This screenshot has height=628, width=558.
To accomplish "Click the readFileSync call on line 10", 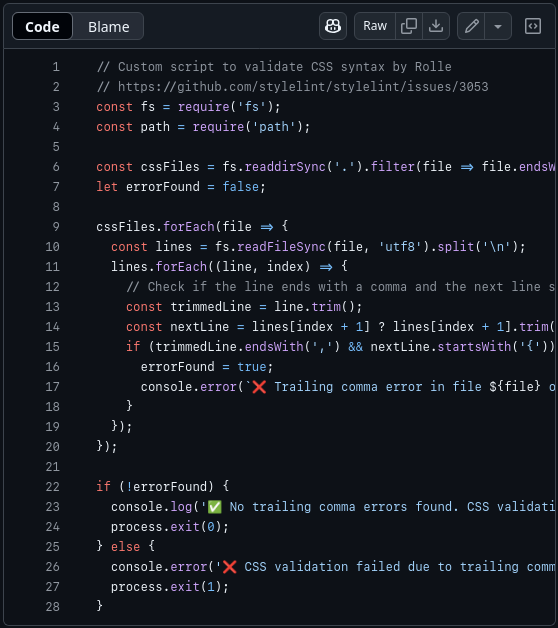I will (x=281, y=247).
